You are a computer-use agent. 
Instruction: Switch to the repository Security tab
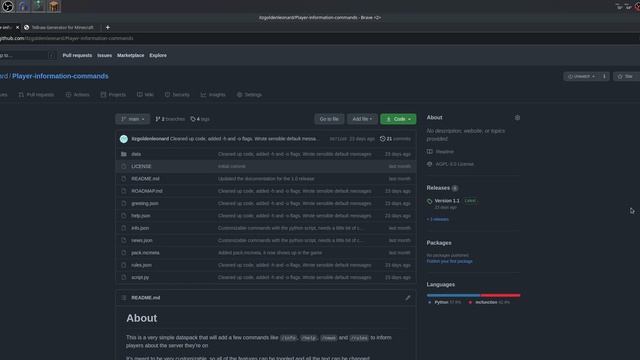click(177, 95)
